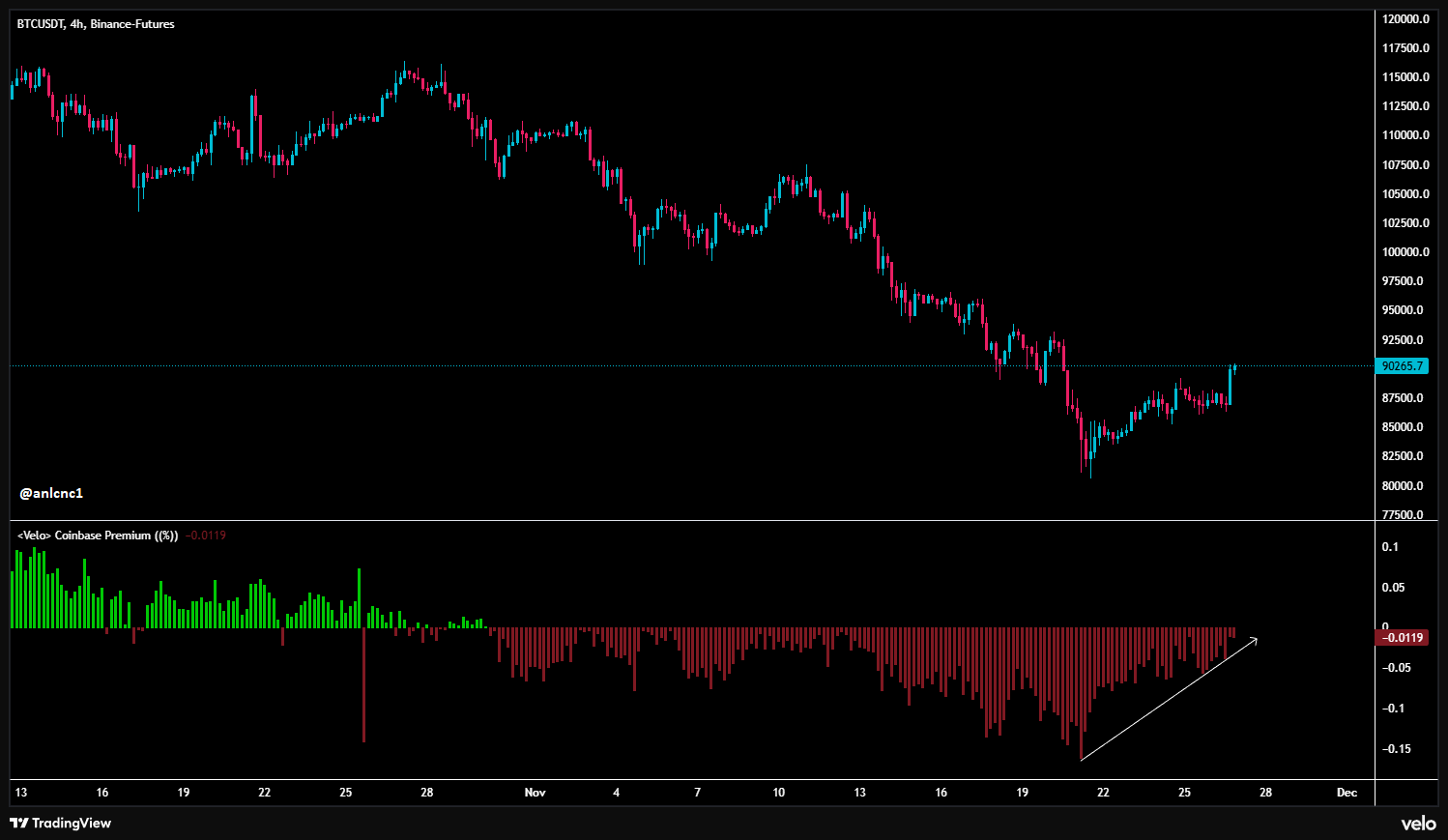Screen dimensions: 1448x840
Task: Grab the divider between price and indicator panes
Action: coord(691,521)
